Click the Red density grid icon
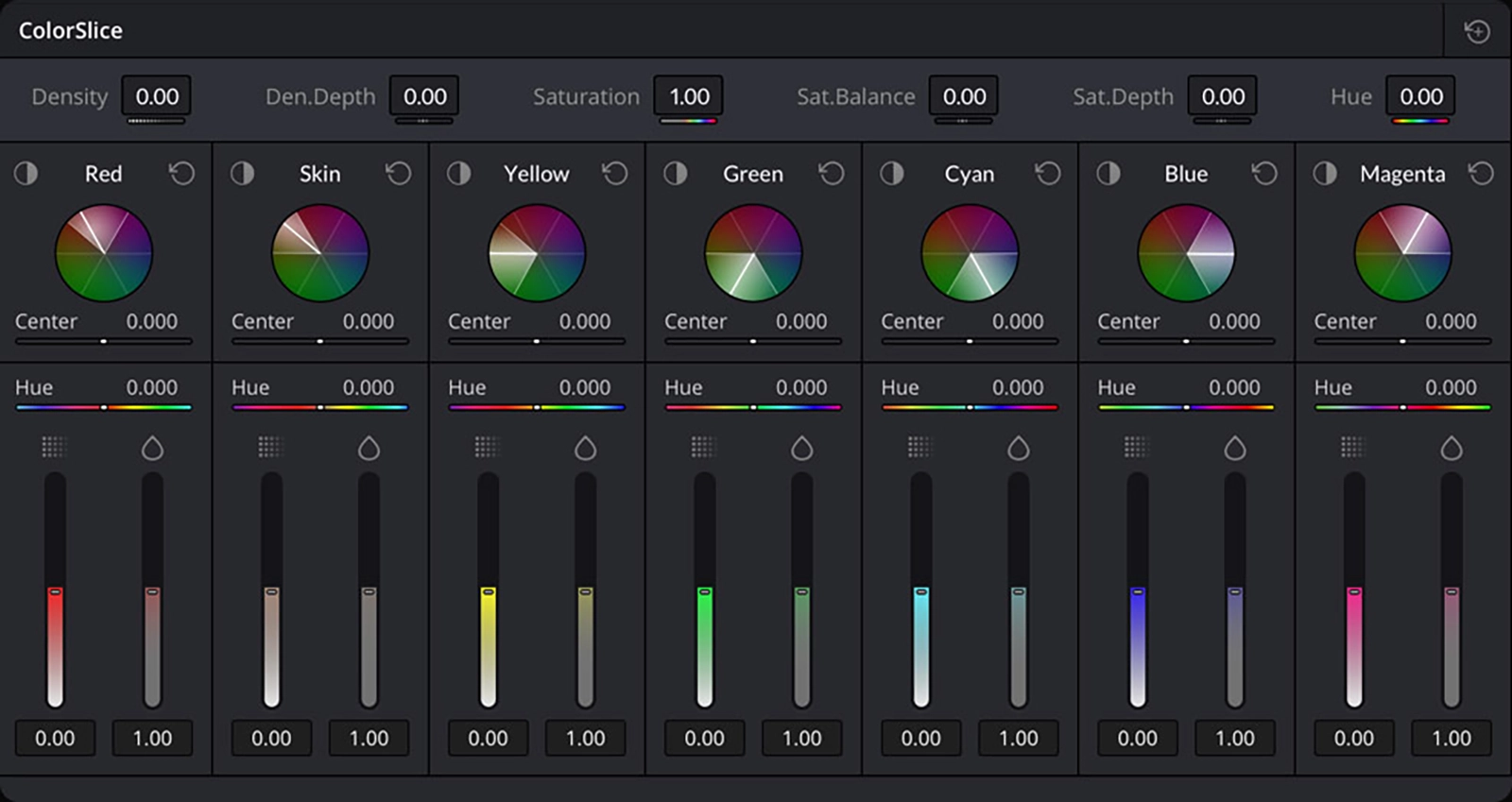1512x802 pixels. coord(55,447)
